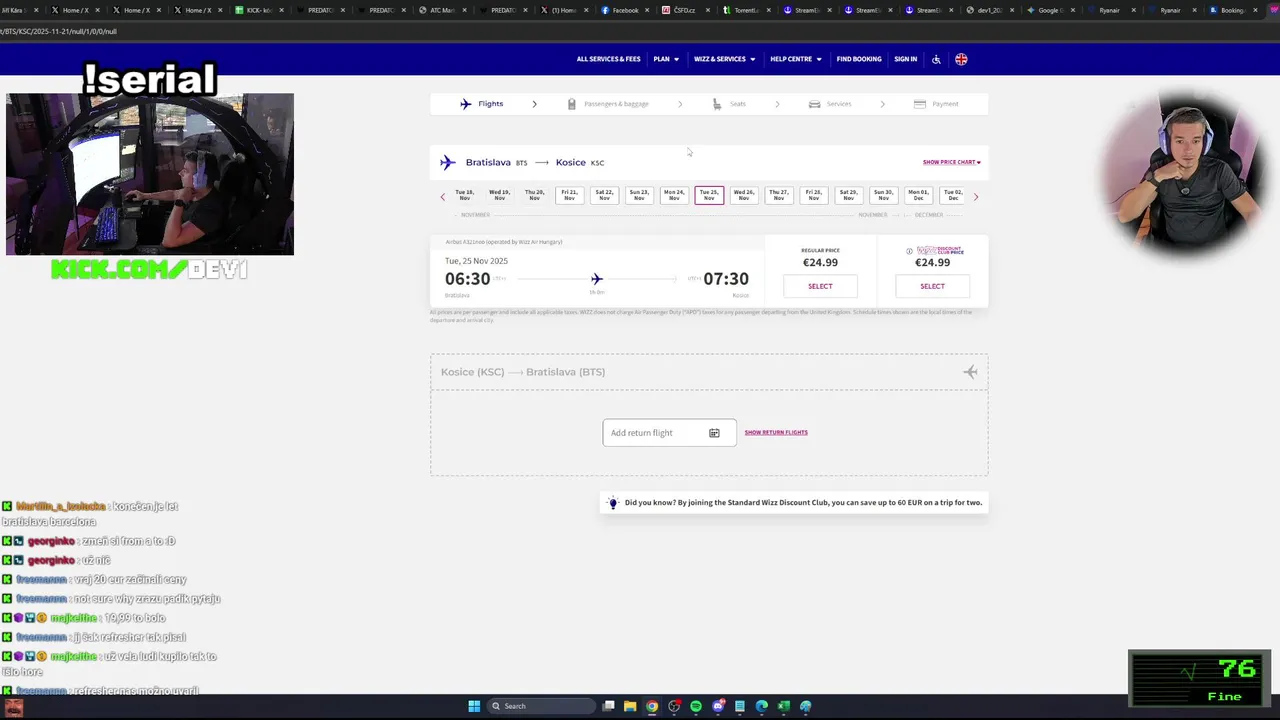Open File Explorer from the taskbar
1280x720 pixels.
(x=630, y=706)
